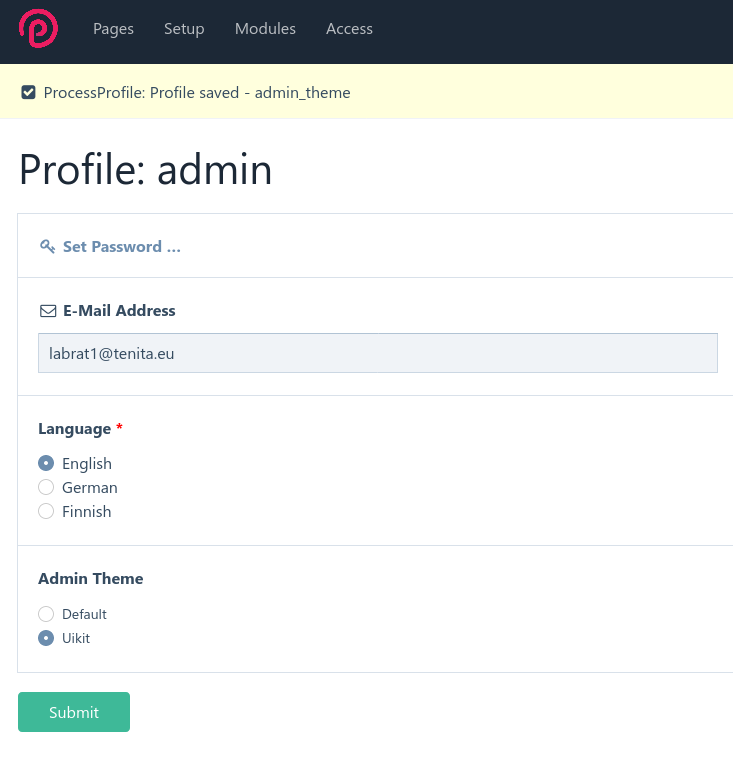Select Finnish language radio button
733x758 pixels.
coord(46,511)
